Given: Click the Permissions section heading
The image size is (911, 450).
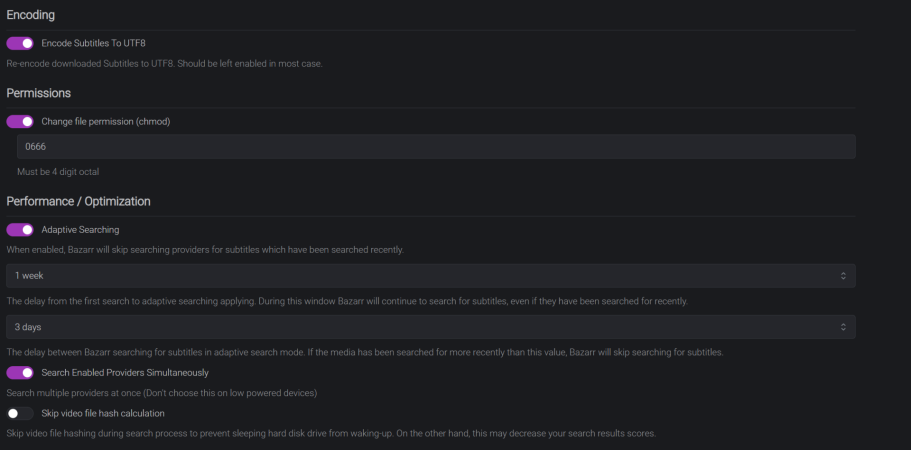Looking at the screenshot, I should (x=38, y=93).
